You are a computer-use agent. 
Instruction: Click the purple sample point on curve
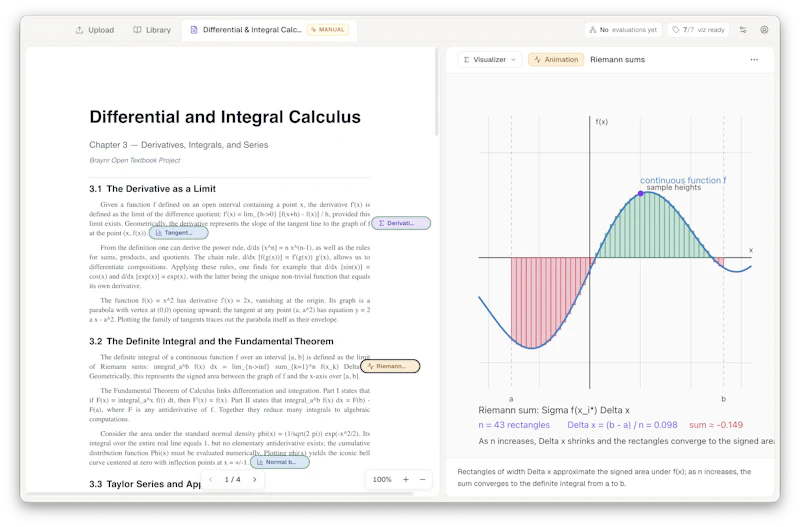coord(641,193)
